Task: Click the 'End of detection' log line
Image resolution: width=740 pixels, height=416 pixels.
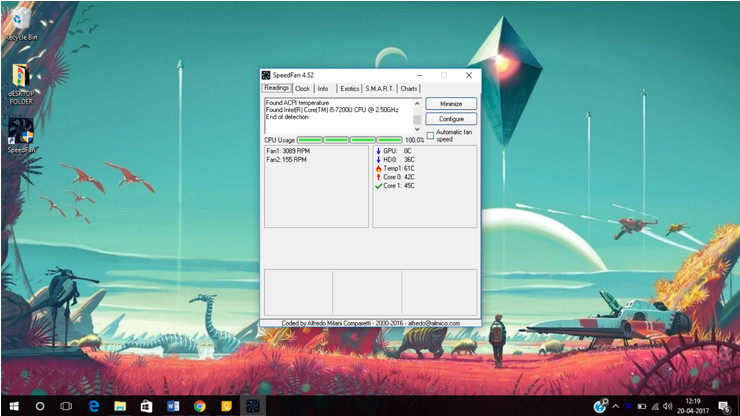Action: pos(287,117)
